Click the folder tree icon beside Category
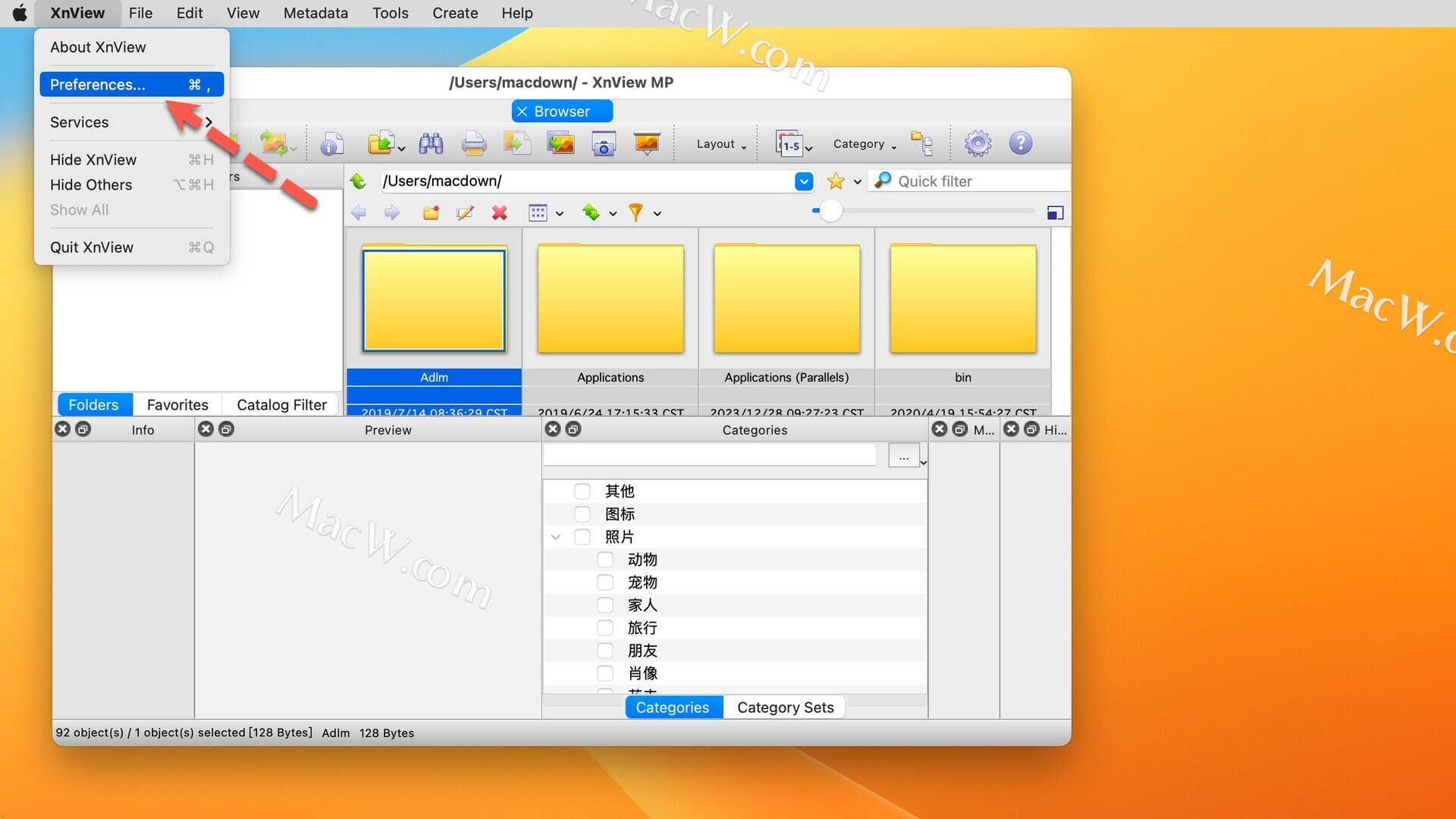The width and height of the screenshot is (1456, 819). tap(922, 143)
